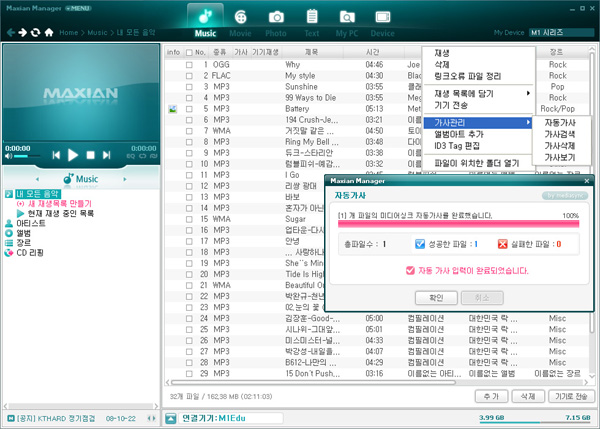Select 가사검색 in submenu
600x429 pixels.
coord(560,134)
